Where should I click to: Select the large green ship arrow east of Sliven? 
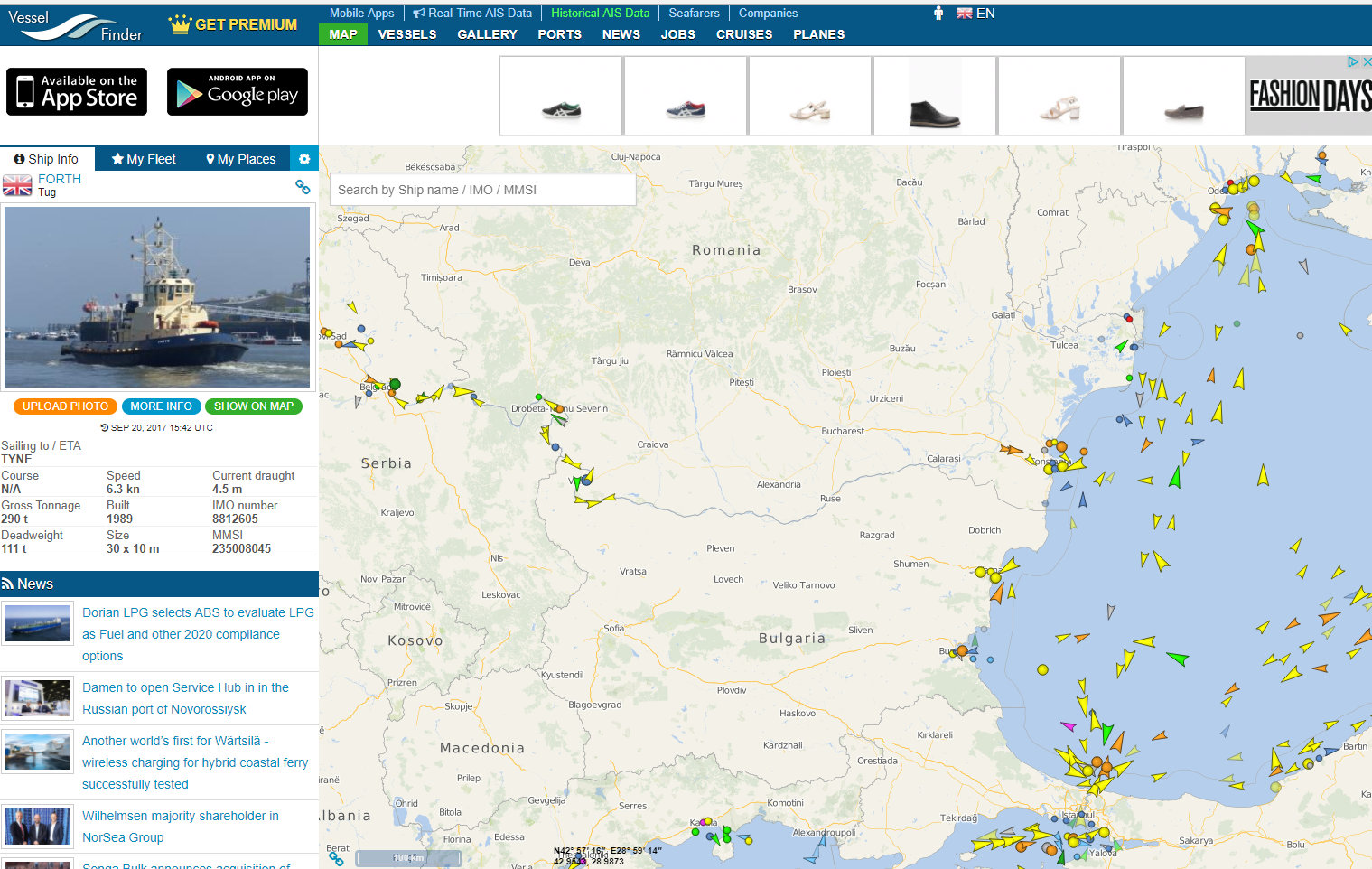(x=1177, y=659)
